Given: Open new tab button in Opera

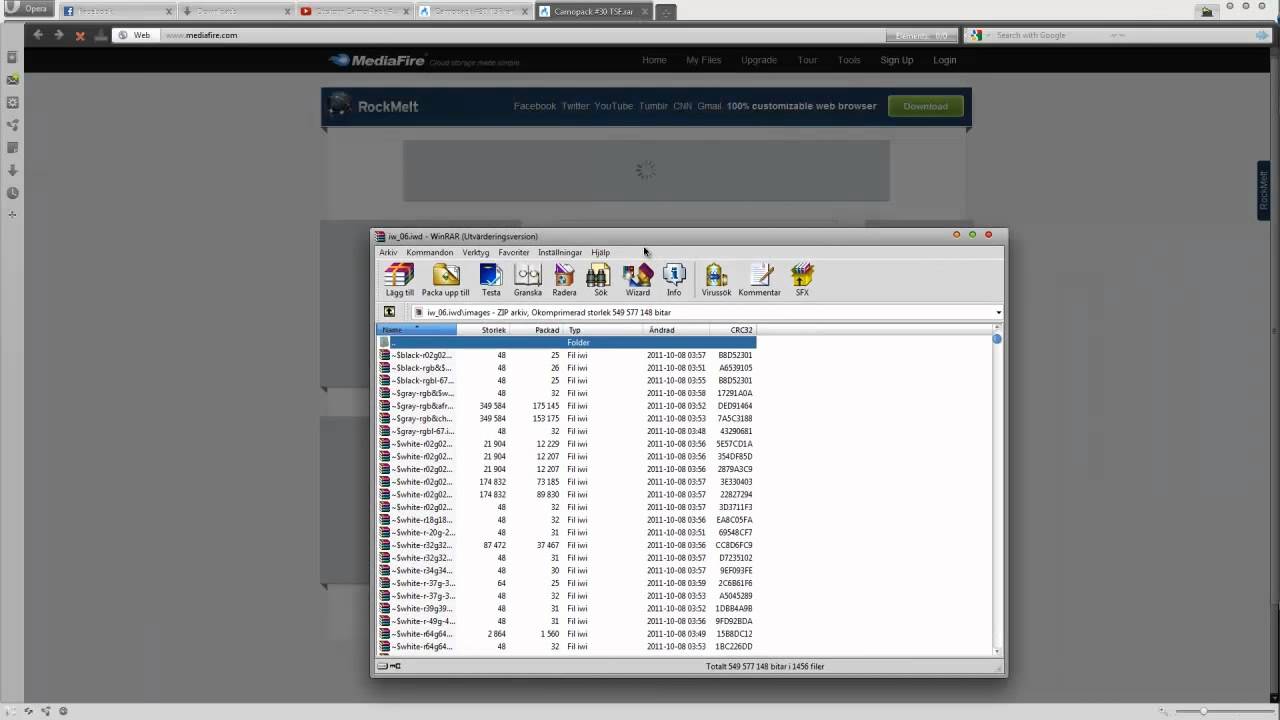Looking at the screenshot, I should click(666, 12).
